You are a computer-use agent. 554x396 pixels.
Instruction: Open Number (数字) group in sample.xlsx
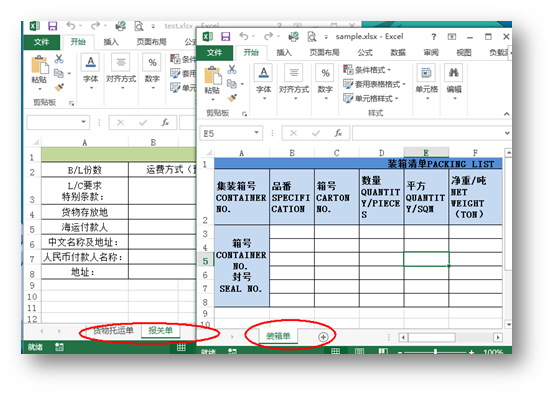tap(325, 81)
